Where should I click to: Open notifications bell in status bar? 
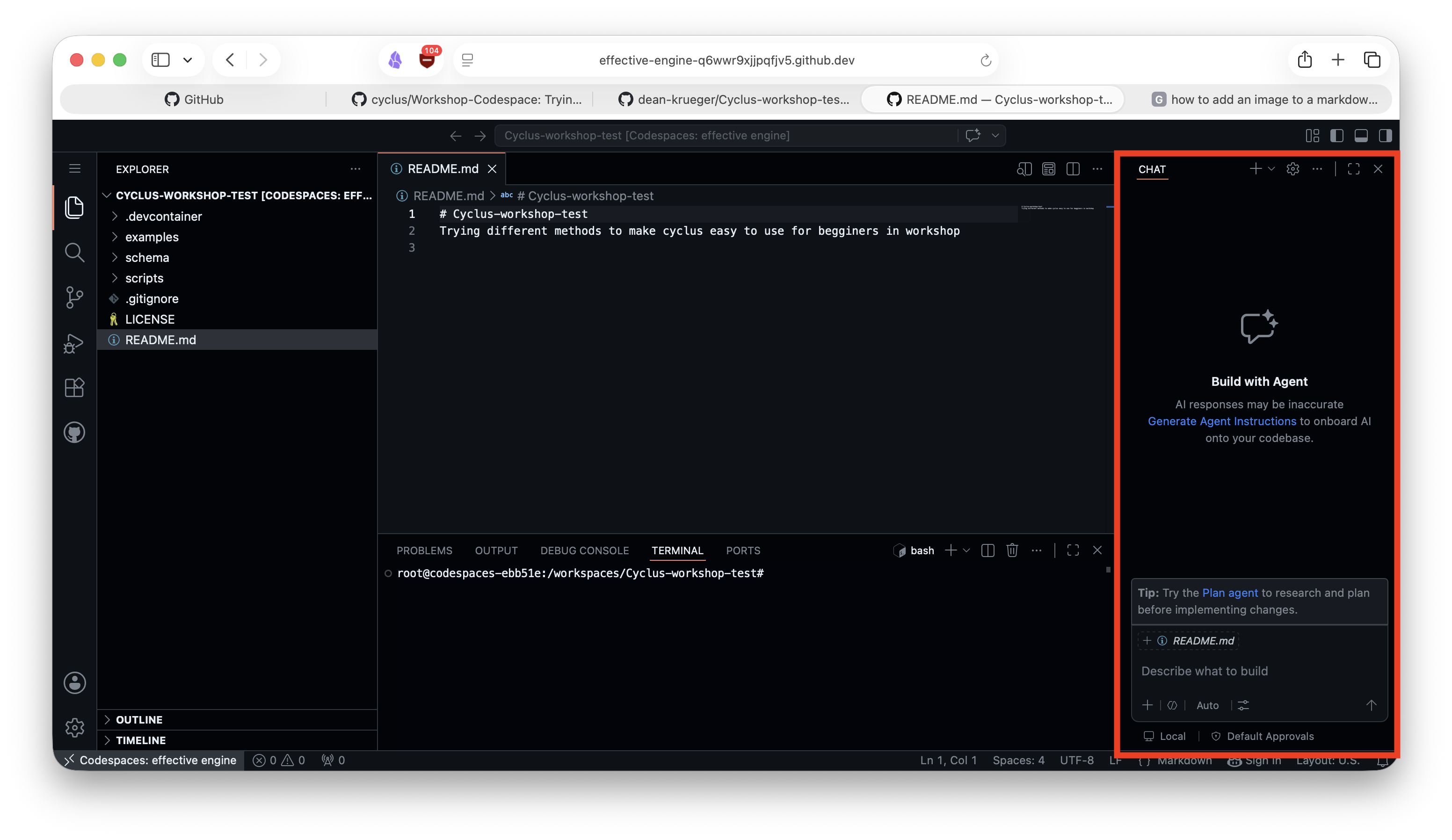[1382, 760]
